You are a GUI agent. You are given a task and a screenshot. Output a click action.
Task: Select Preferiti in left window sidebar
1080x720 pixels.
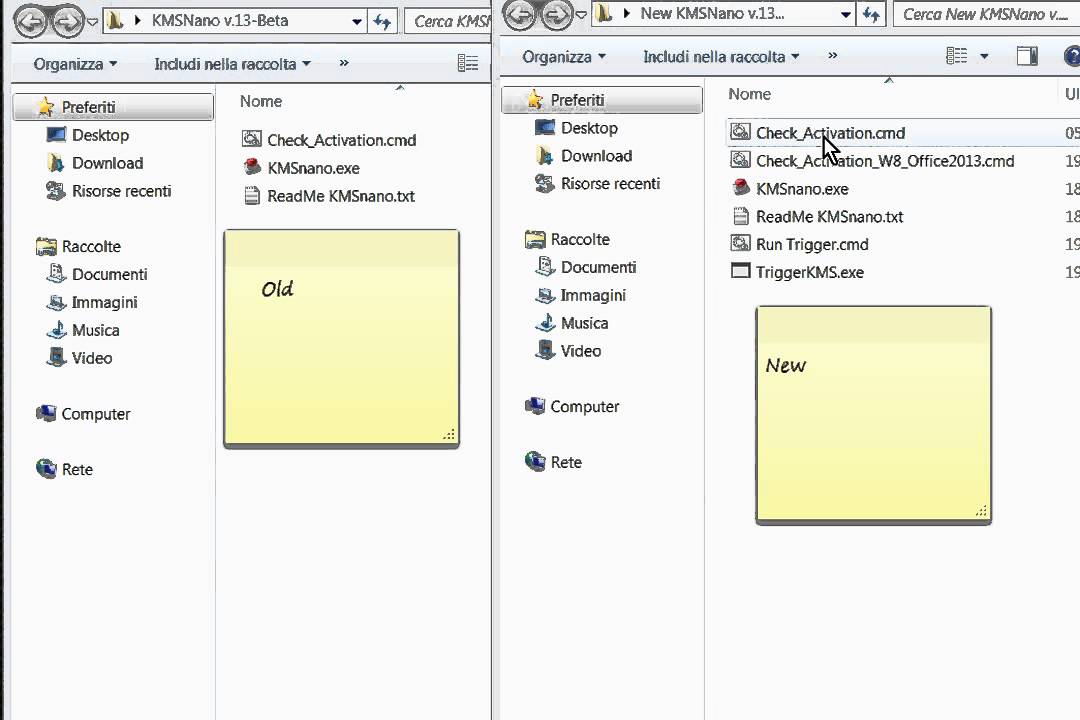[113, 107]
